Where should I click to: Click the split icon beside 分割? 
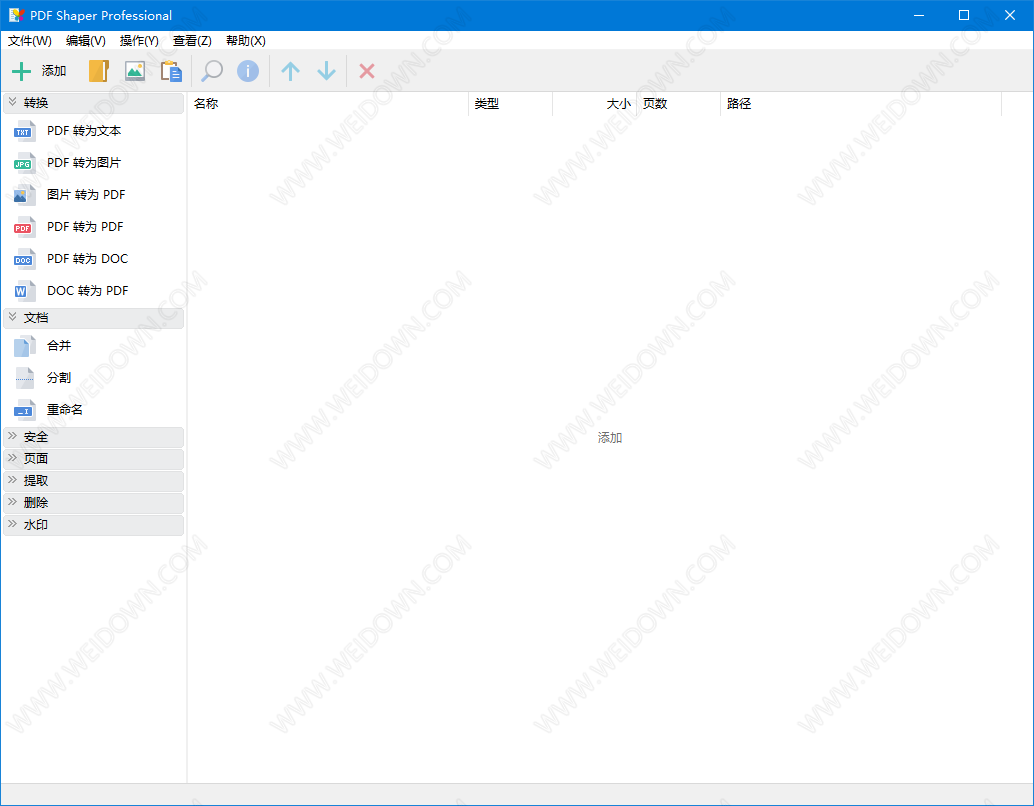point(24,378)
